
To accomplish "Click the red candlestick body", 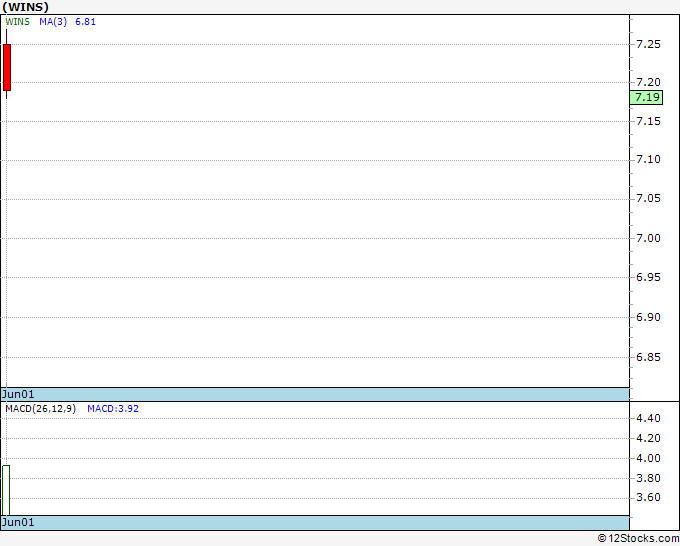I will click(x=7, y=67).
